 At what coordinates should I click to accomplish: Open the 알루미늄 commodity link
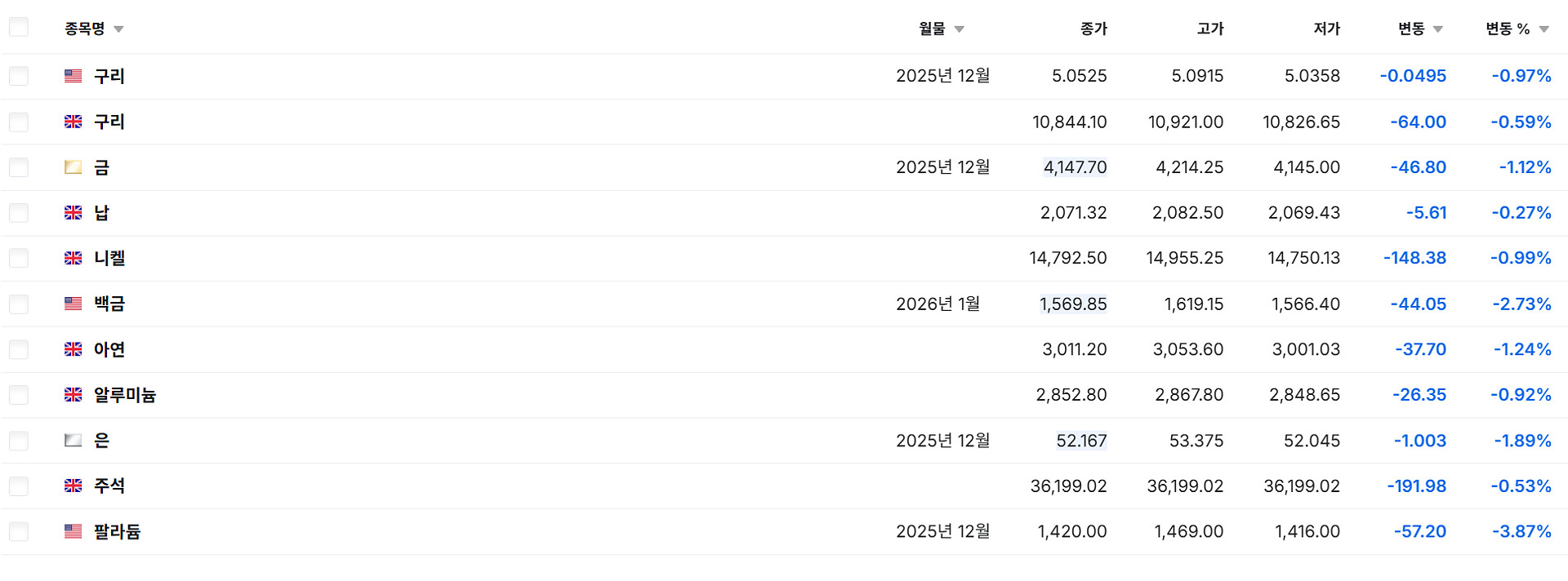125,395
